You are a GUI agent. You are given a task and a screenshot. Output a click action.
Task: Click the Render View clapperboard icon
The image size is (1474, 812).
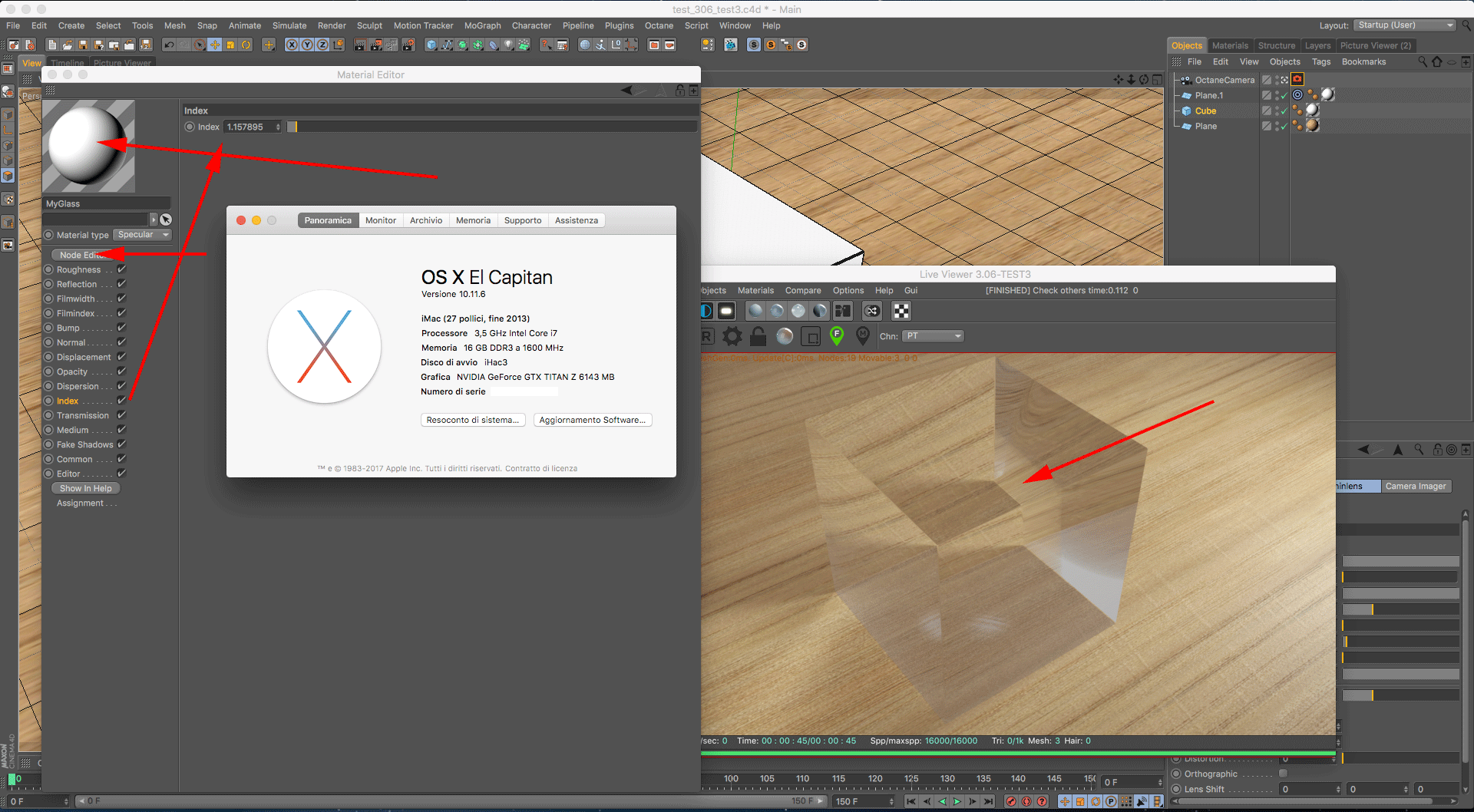pos(359,45)
